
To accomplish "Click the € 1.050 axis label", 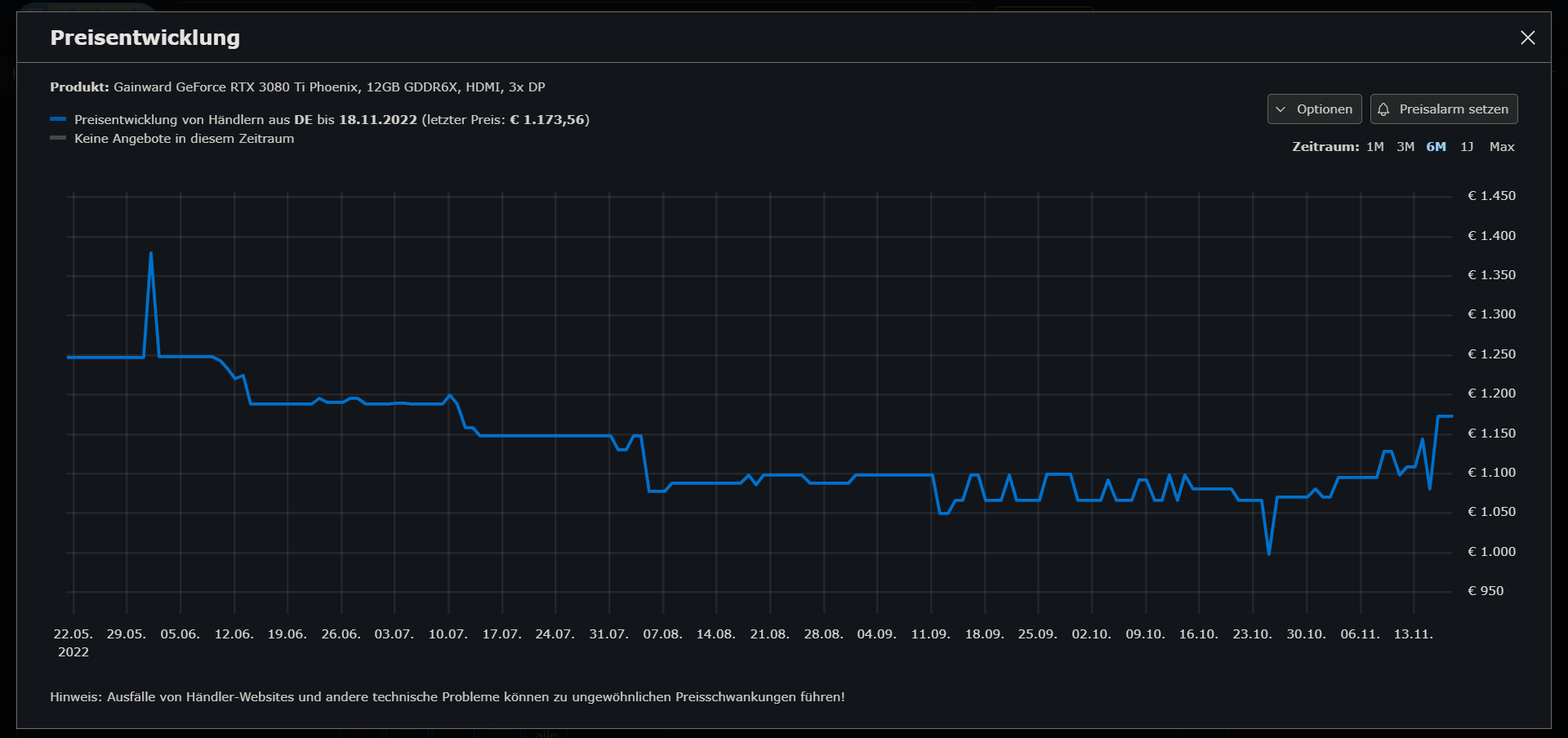I will point(1491,512).
